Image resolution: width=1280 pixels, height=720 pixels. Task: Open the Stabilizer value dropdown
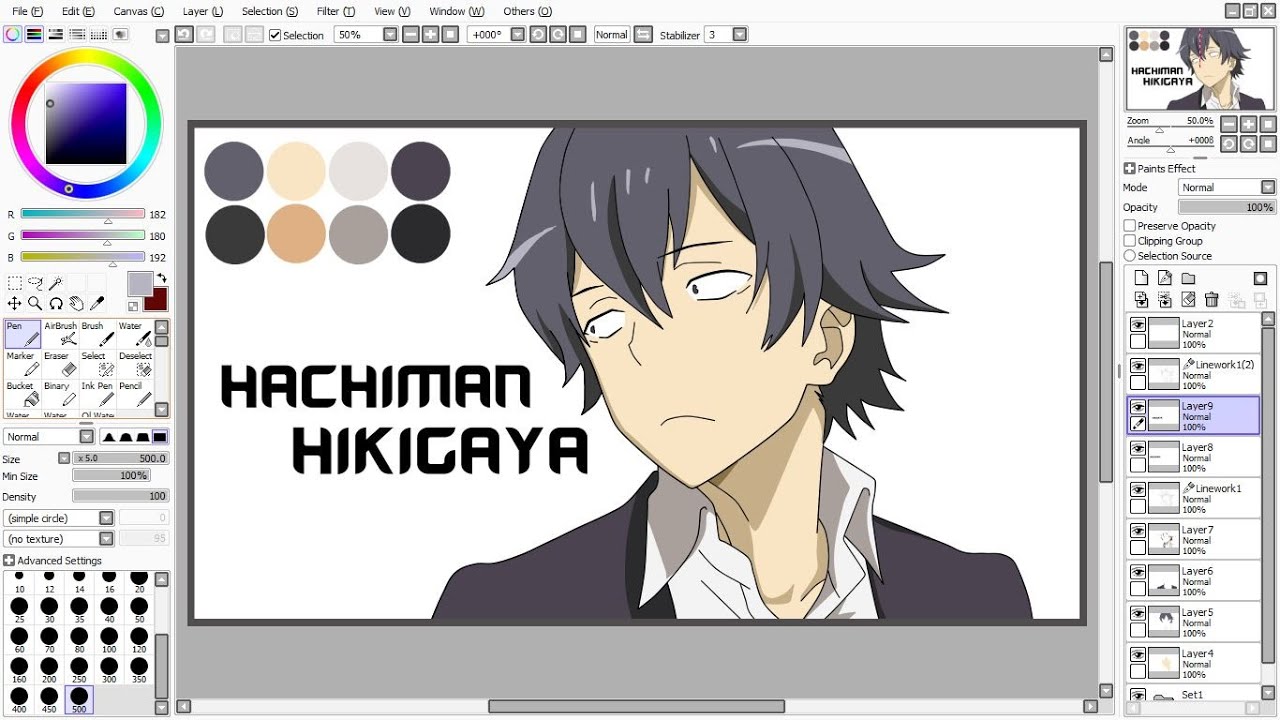point(740,34)
